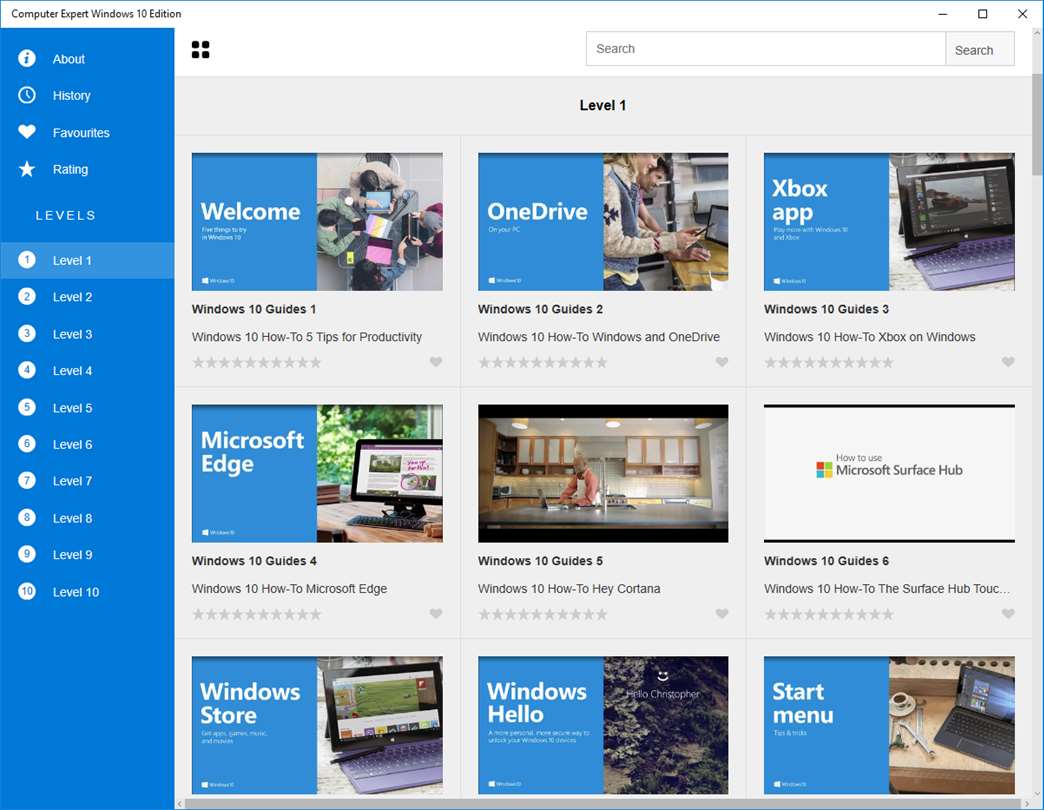Click the Level 8 number badge
1044x810 pixels.
[27, 517]
